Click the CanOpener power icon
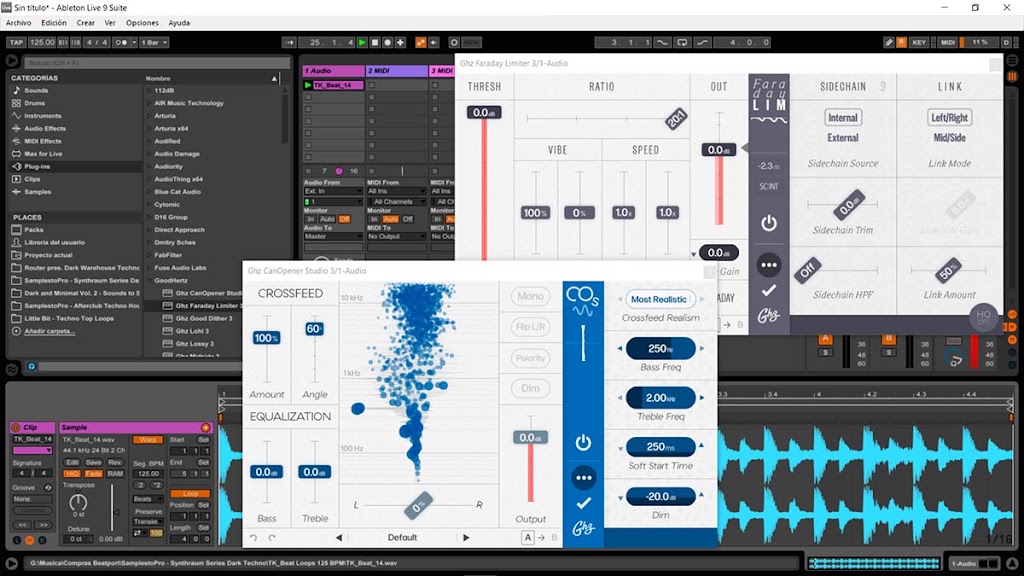 click(x=583, y=443)
